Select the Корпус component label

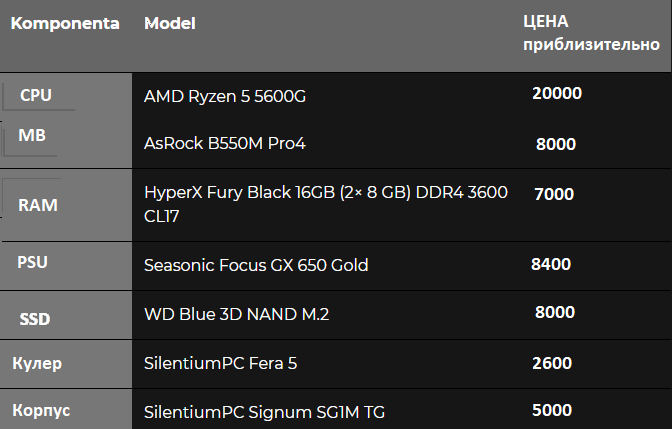coord(41,410)
